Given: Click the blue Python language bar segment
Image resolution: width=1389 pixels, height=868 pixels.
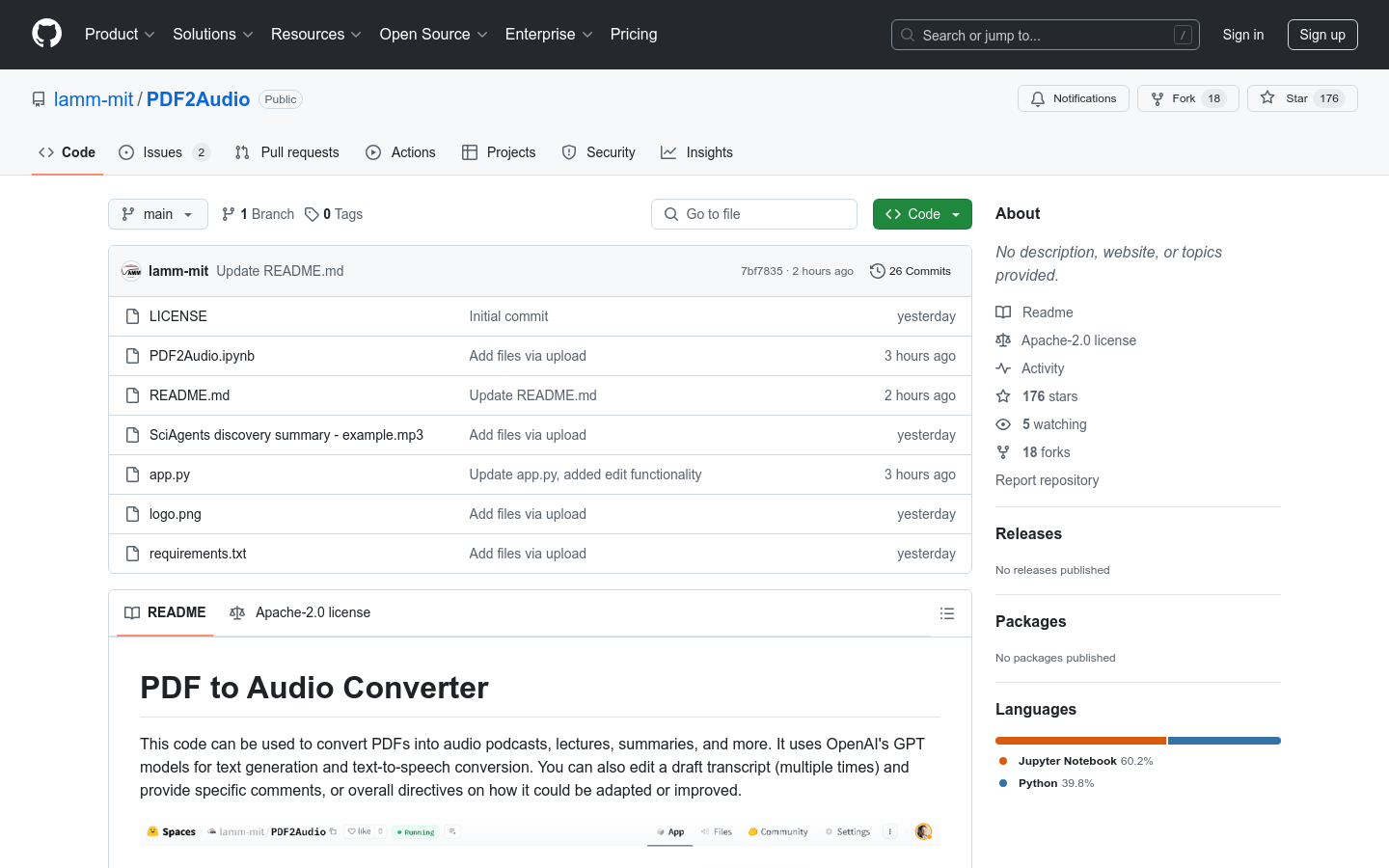Looking at the screenshot, I should tap(1224, 741).
